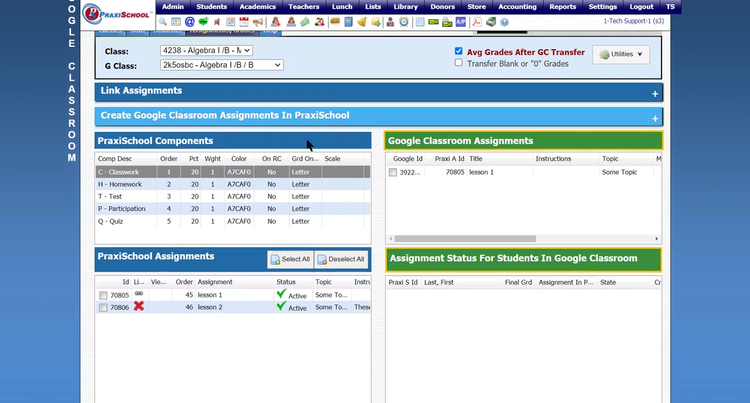Click the red pushpin icon

[x=217, y=22]
